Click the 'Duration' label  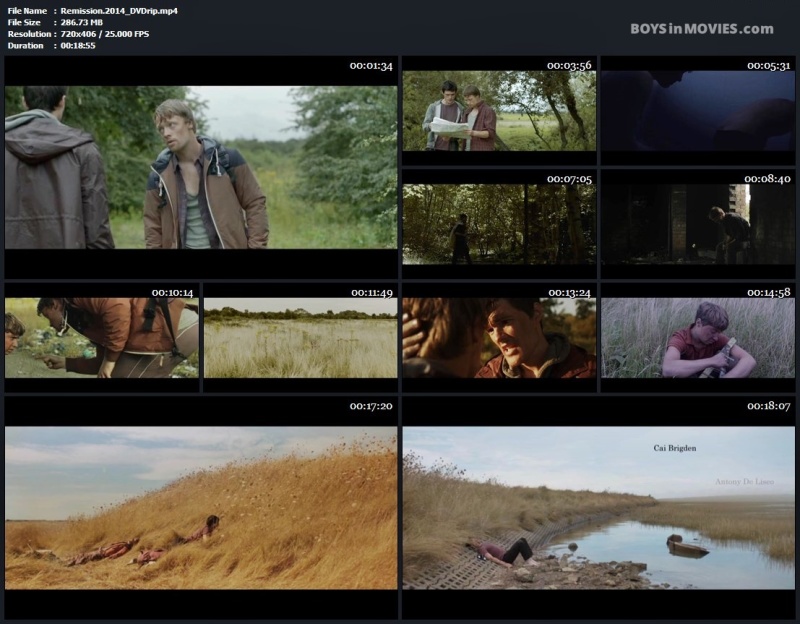(26, 45)
